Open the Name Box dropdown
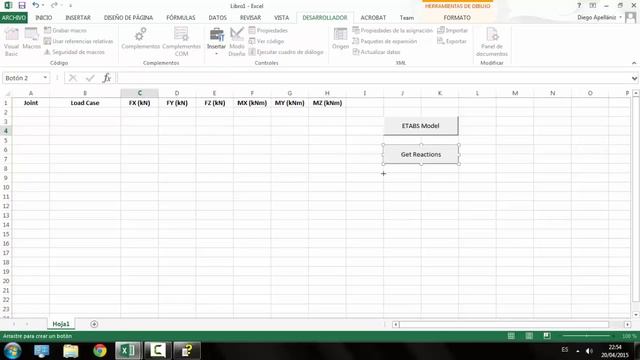Viewport: 640px width, 360px height. pyautogui.click(x=45, y=78)
